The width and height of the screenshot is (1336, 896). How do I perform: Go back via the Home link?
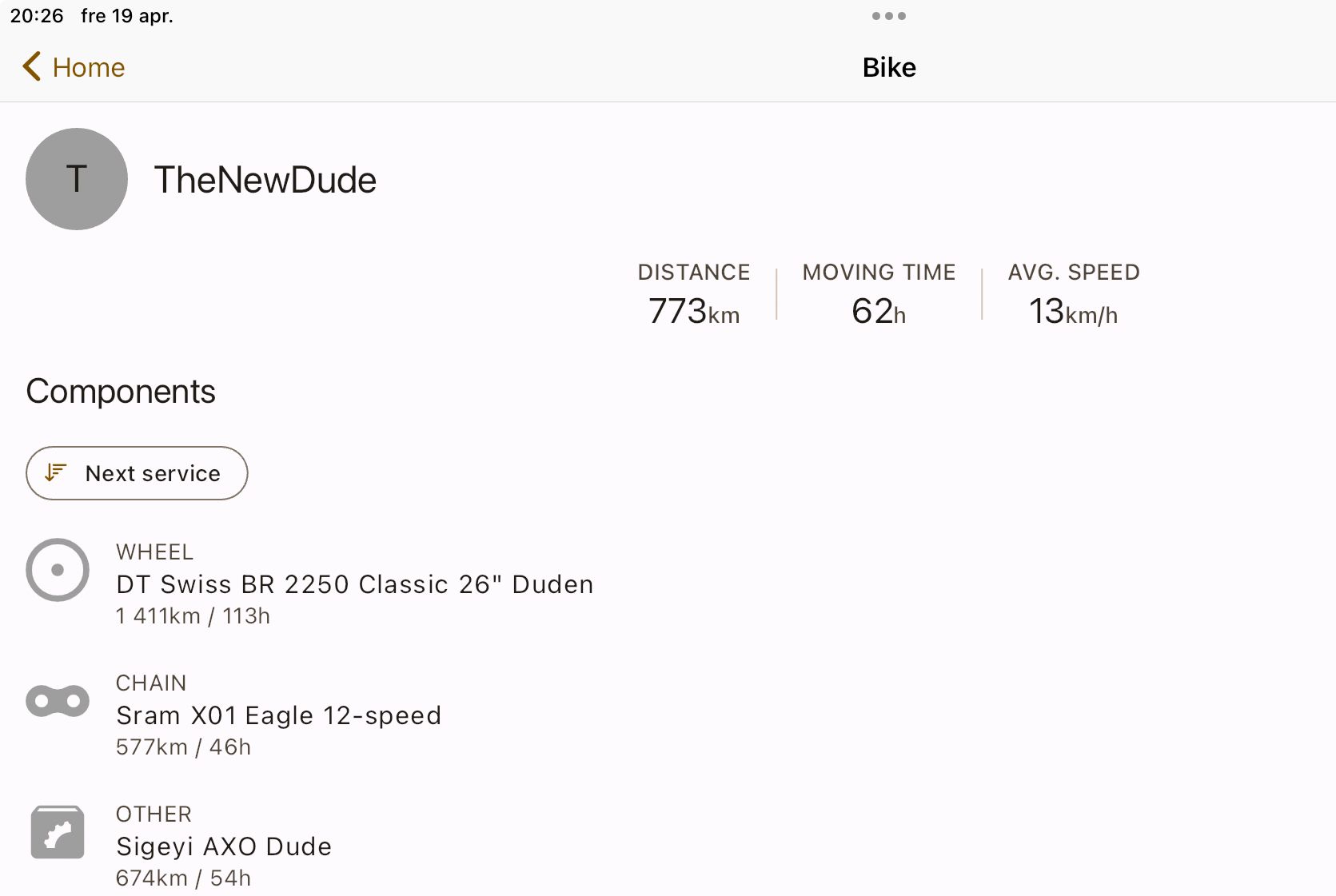89,68
